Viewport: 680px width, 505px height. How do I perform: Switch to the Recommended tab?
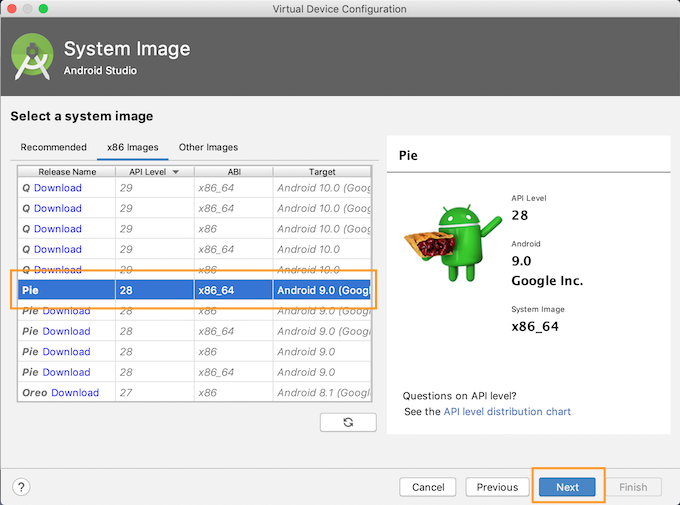[53, 147]
